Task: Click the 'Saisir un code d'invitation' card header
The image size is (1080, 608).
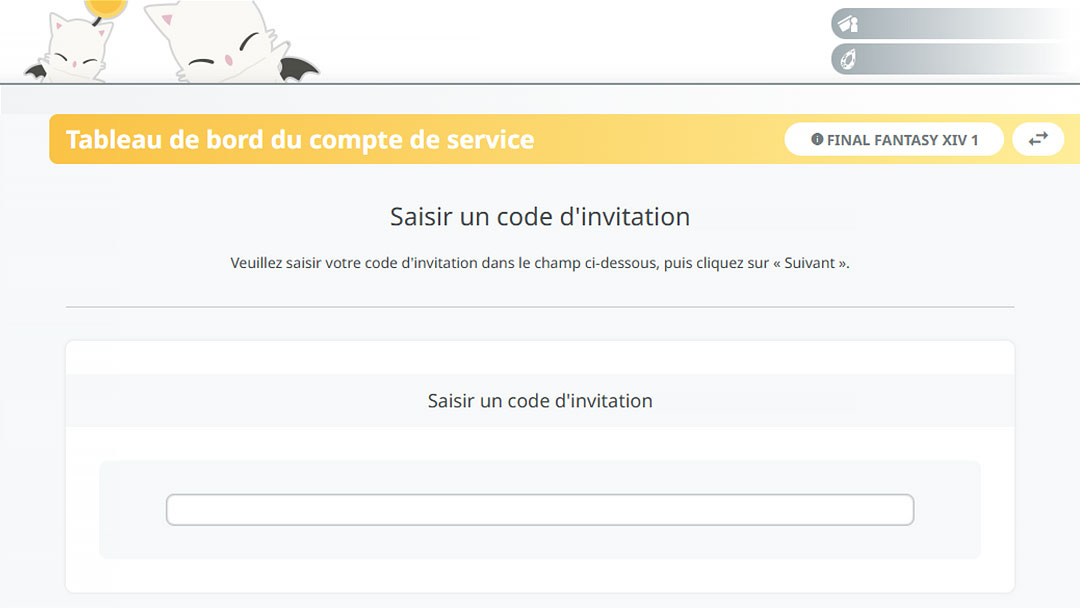Action: 540,401
